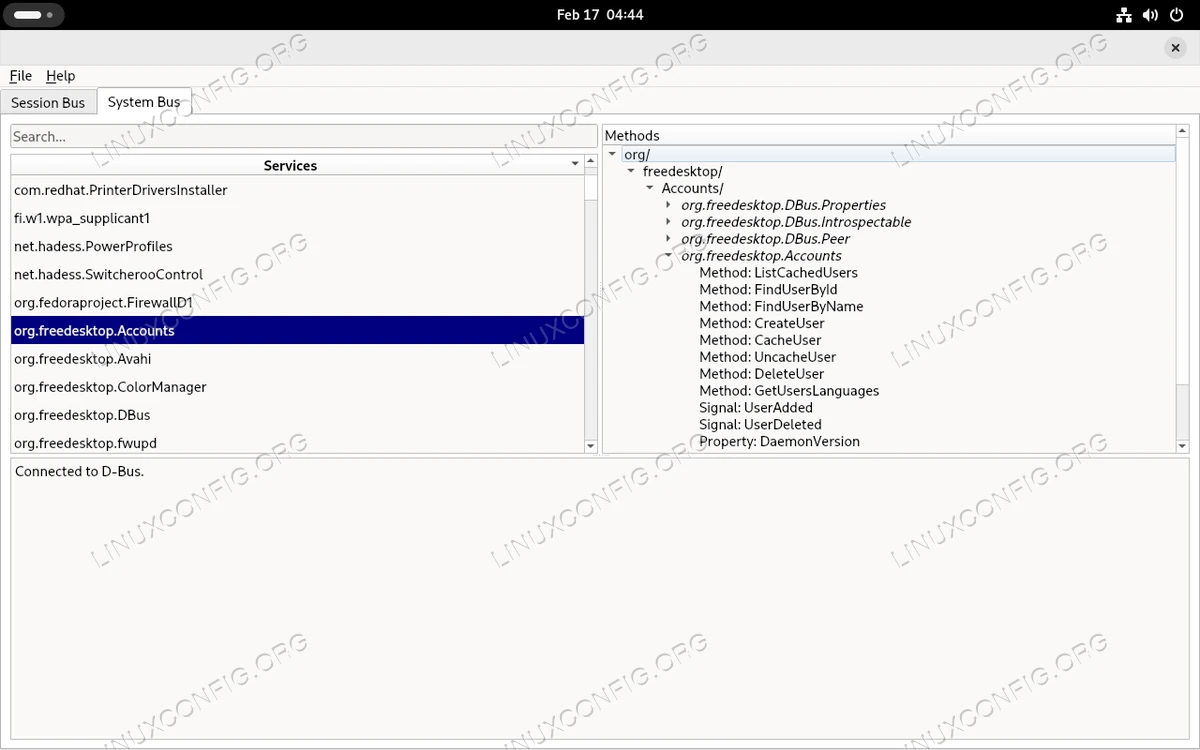Collapse the freedesktop/ tree node
This screenshot has width=1200, height=750.
pos(631,171)
